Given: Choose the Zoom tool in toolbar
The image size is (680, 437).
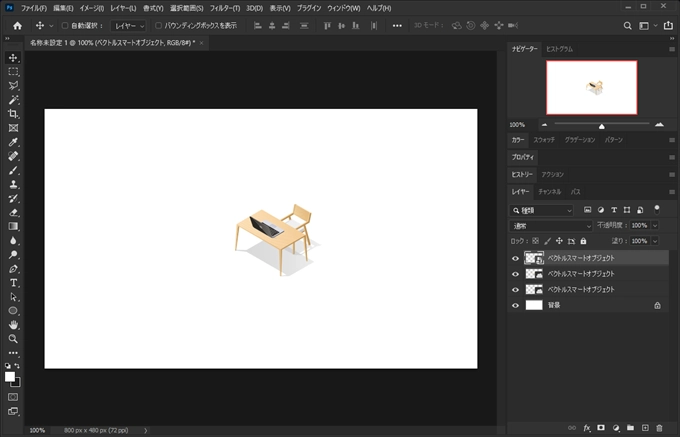Looking at the screenshot, I should tap(13, 339).
